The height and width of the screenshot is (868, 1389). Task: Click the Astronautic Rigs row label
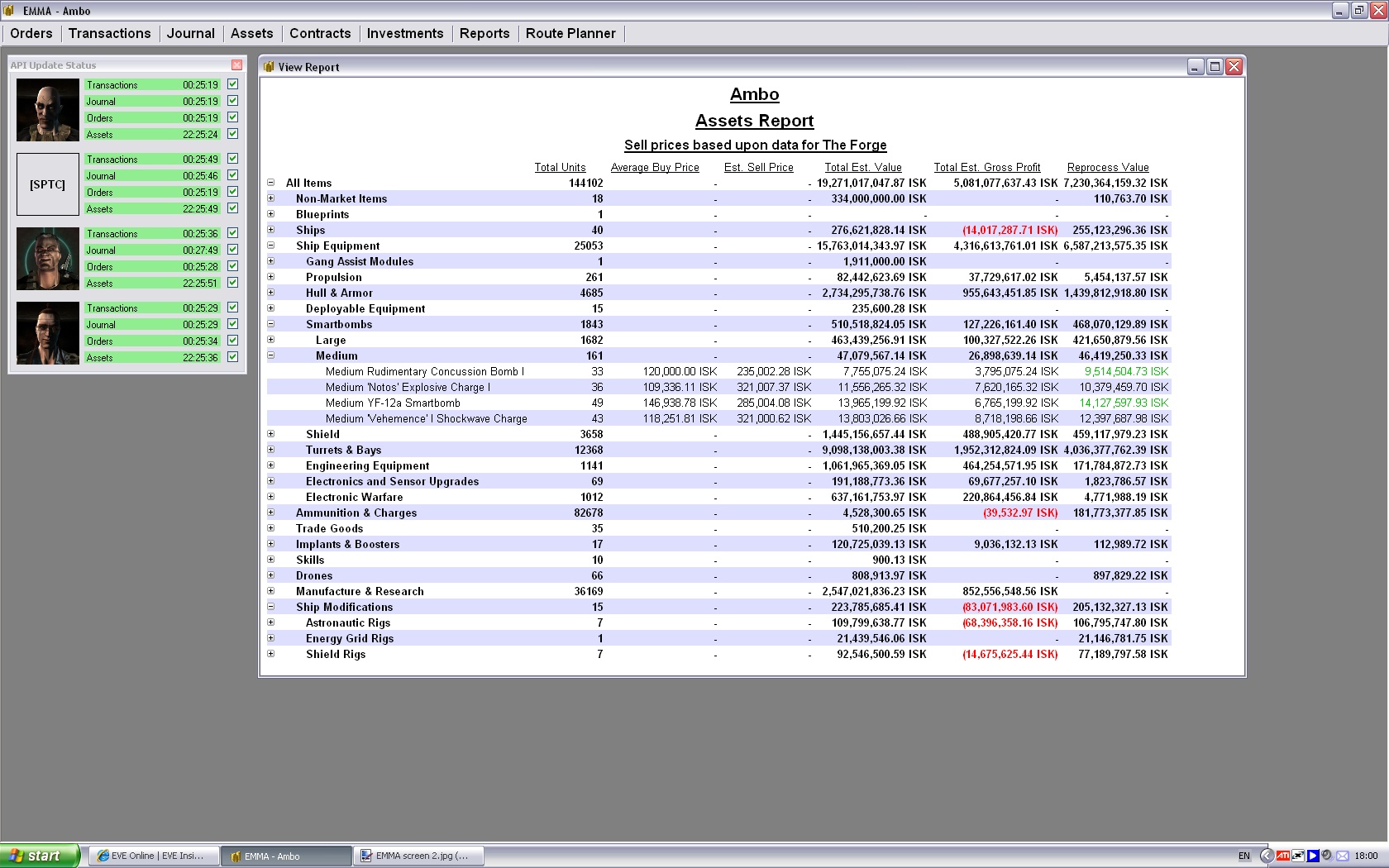point(348,622)
